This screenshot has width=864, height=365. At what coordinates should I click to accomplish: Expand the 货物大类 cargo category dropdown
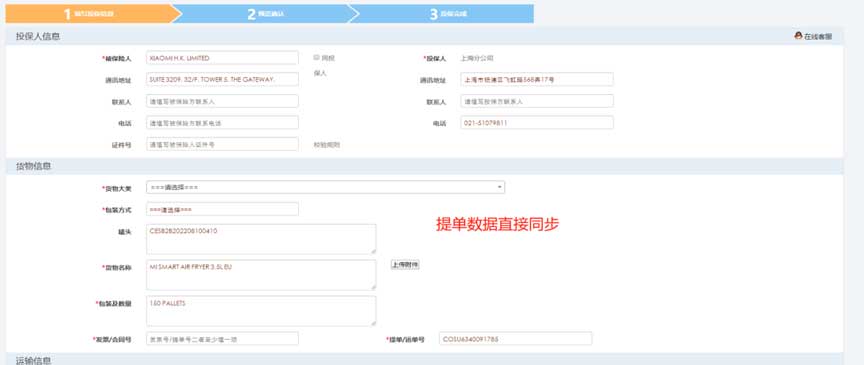[x=325, y=187]
